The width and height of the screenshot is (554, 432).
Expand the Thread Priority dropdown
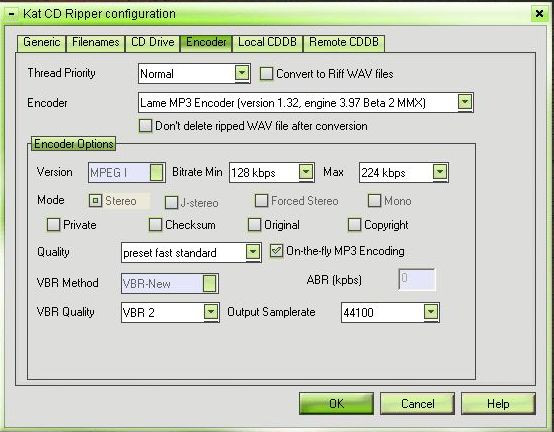pyautogui.click(x=194, y=73)
